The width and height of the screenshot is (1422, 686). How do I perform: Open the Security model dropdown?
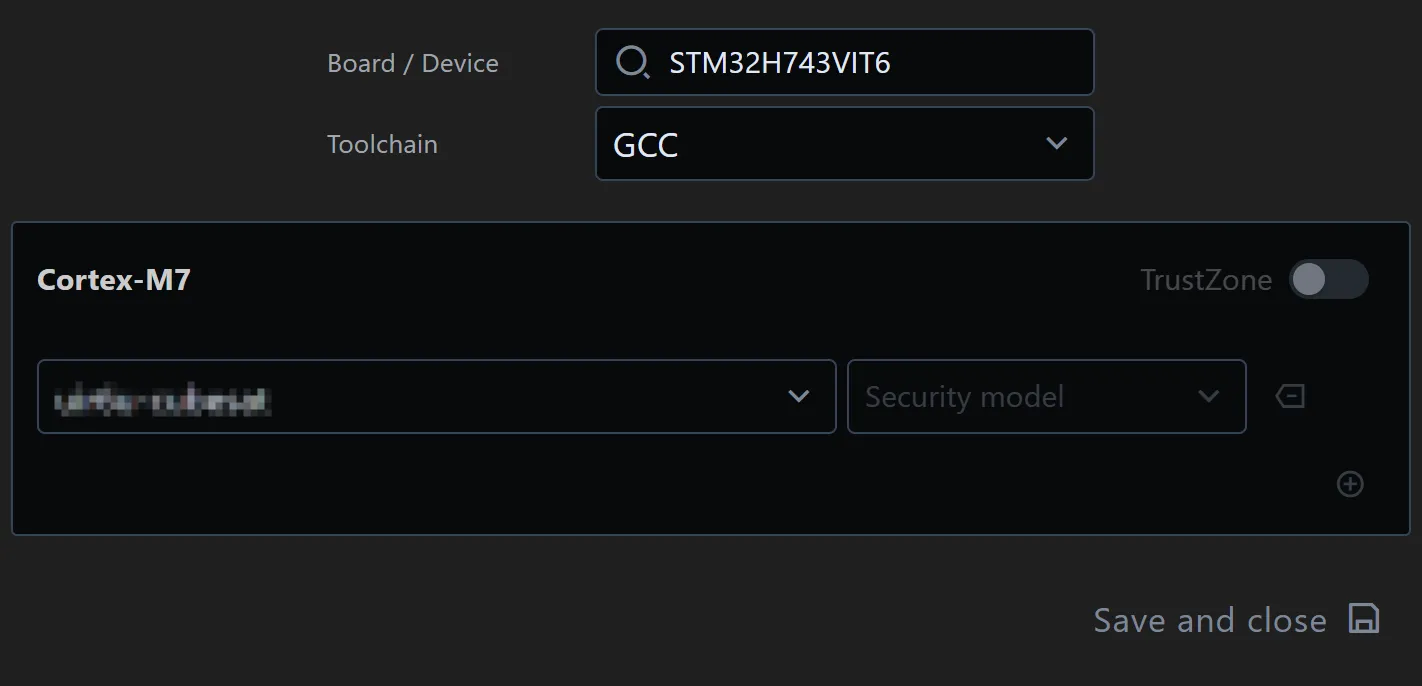(1046, 397)
